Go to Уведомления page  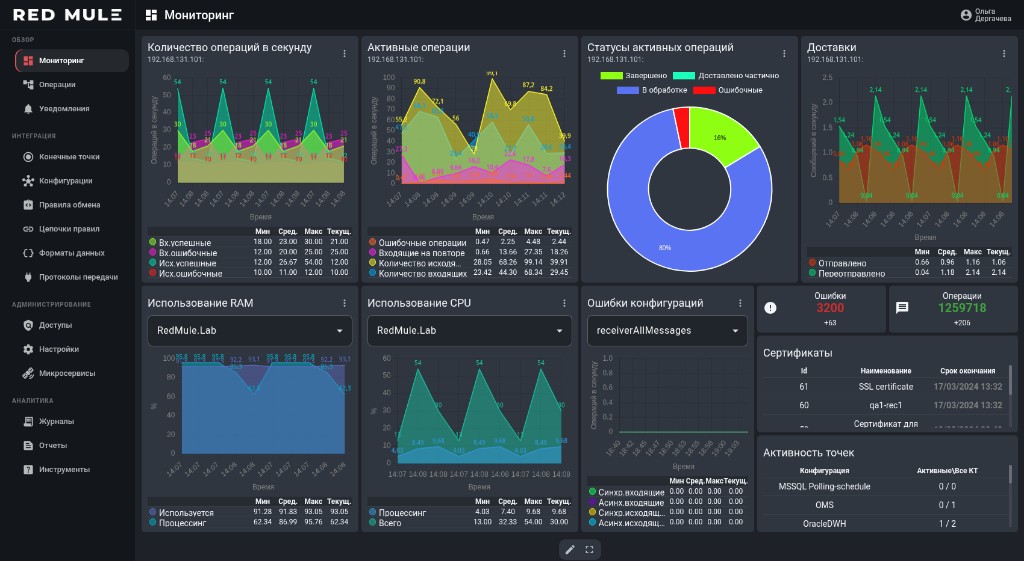pyautogui.click(x=72, y=108)
